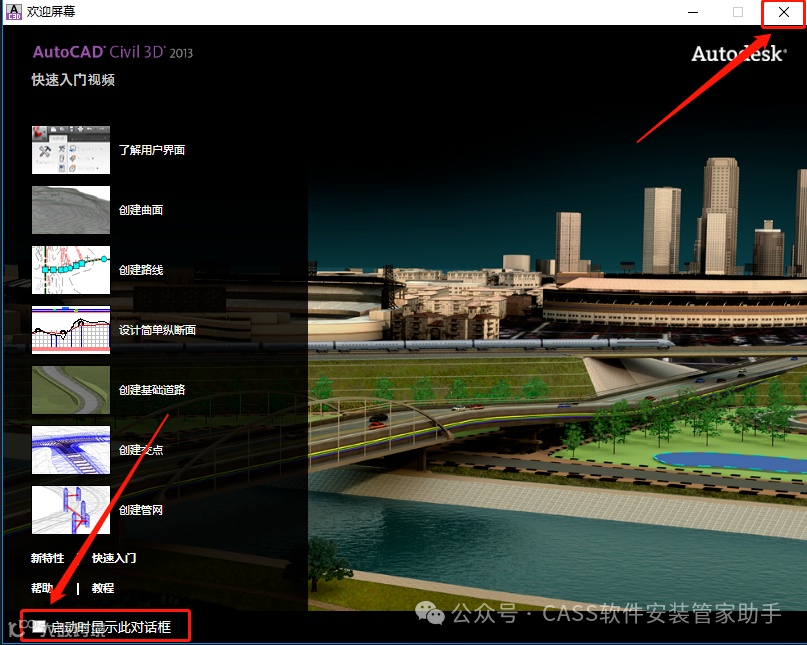Screen dimensions: 807x645
Task: Click the 创建曲面 text link
Action: (141, 210)
